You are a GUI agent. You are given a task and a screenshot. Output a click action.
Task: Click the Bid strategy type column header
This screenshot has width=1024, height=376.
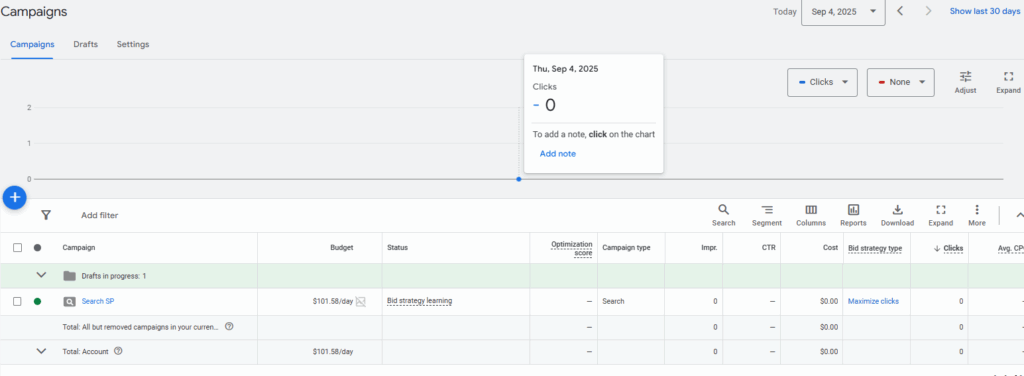[874, 248]
